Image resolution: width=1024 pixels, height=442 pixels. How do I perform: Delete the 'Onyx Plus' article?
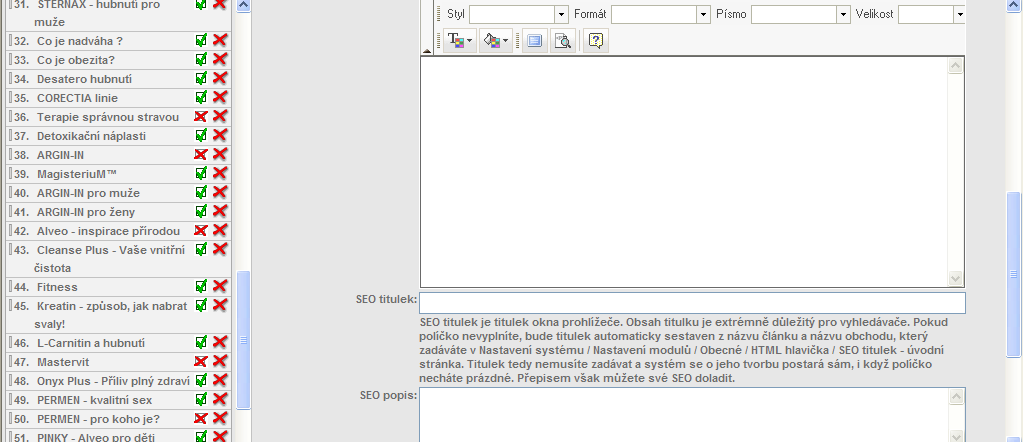pyautogui.click(x=220, y=380)
